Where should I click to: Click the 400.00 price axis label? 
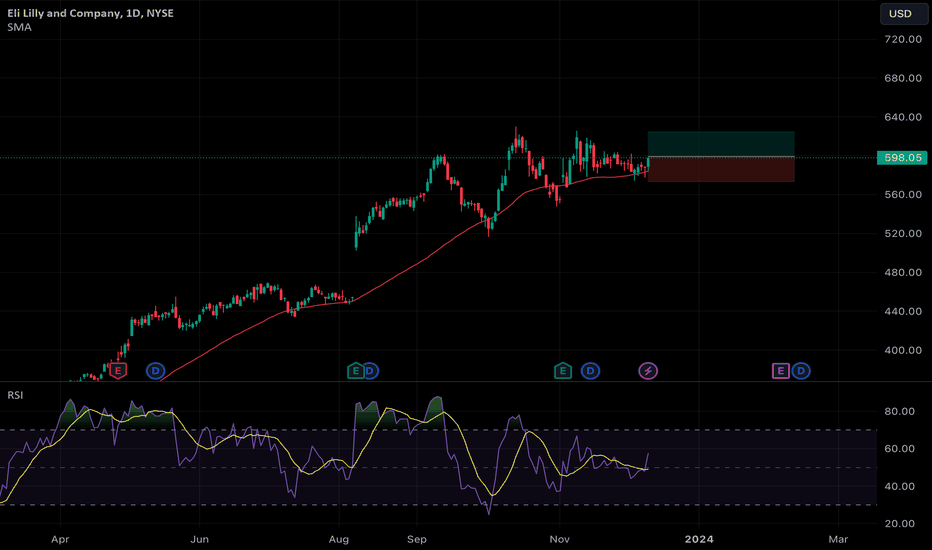coord(903,350)
